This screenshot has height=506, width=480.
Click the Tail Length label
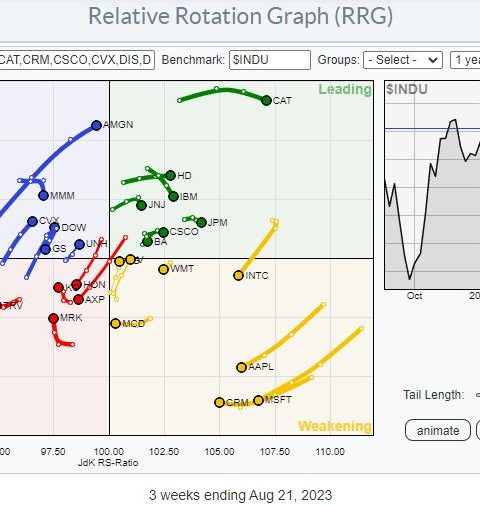coord(433,395)
